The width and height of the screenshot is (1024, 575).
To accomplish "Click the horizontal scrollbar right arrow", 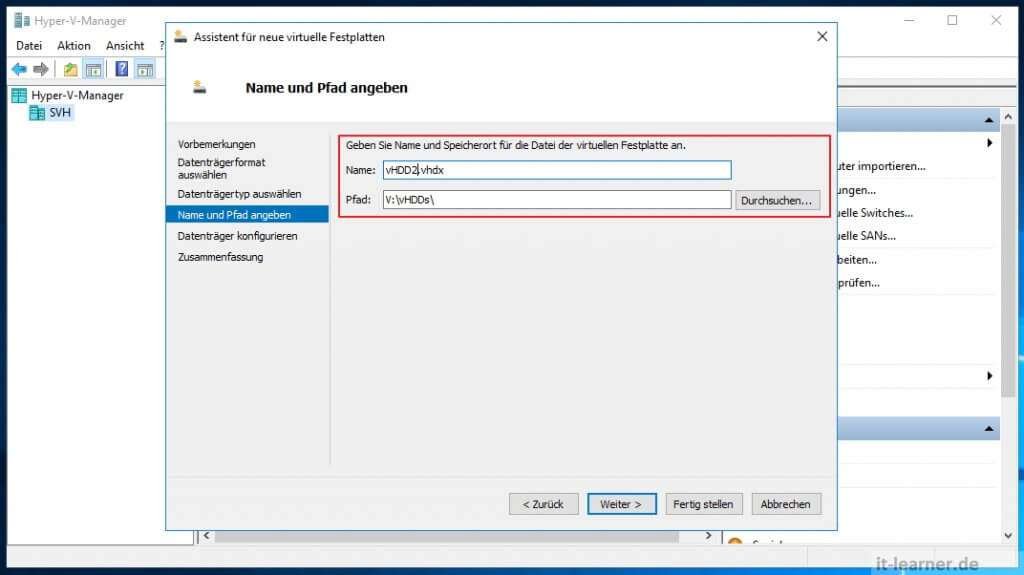I will point(709,536).
